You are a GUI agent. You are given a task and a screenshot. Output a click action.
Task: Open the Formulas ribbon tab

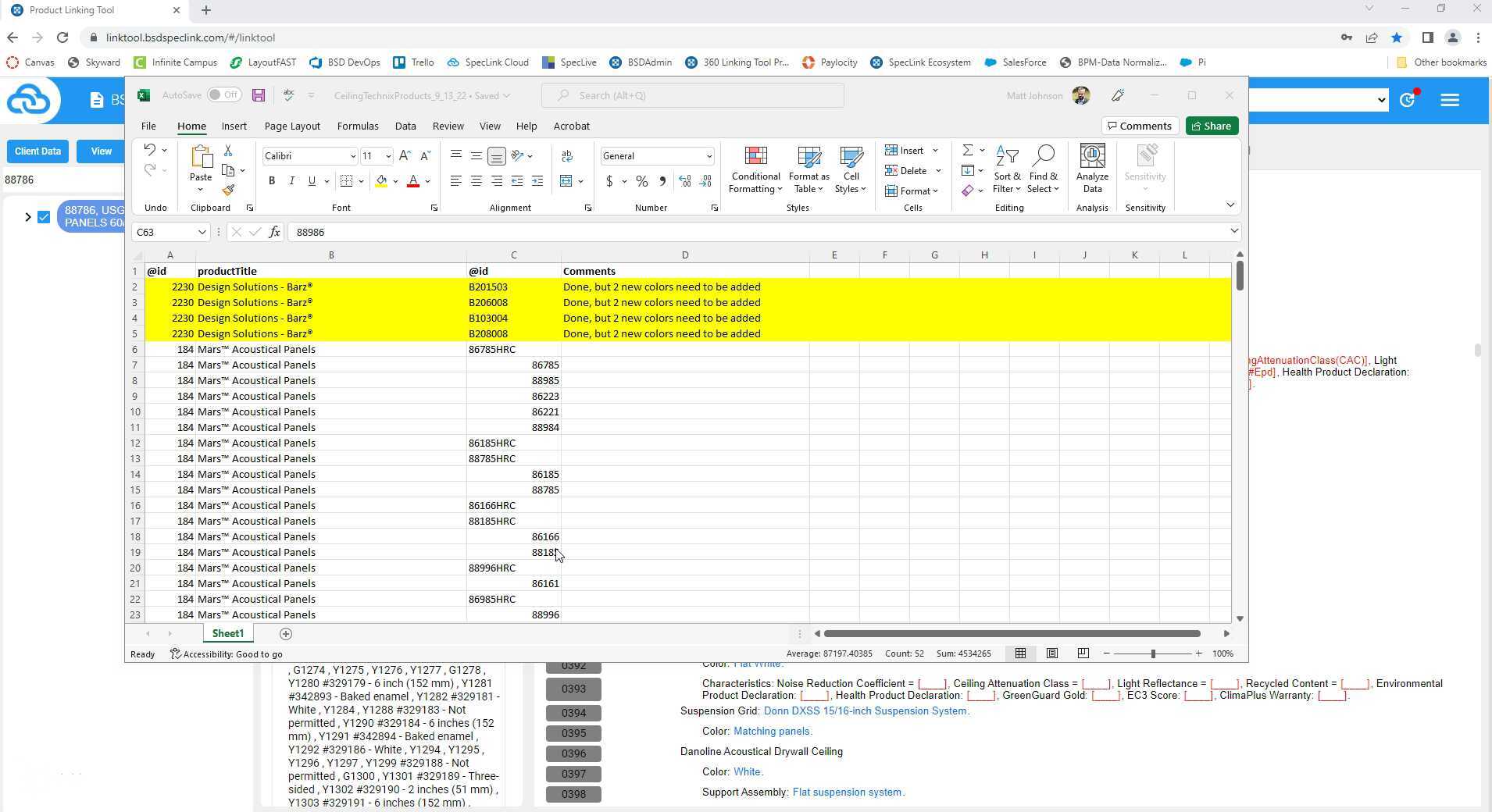click(358, 126)
